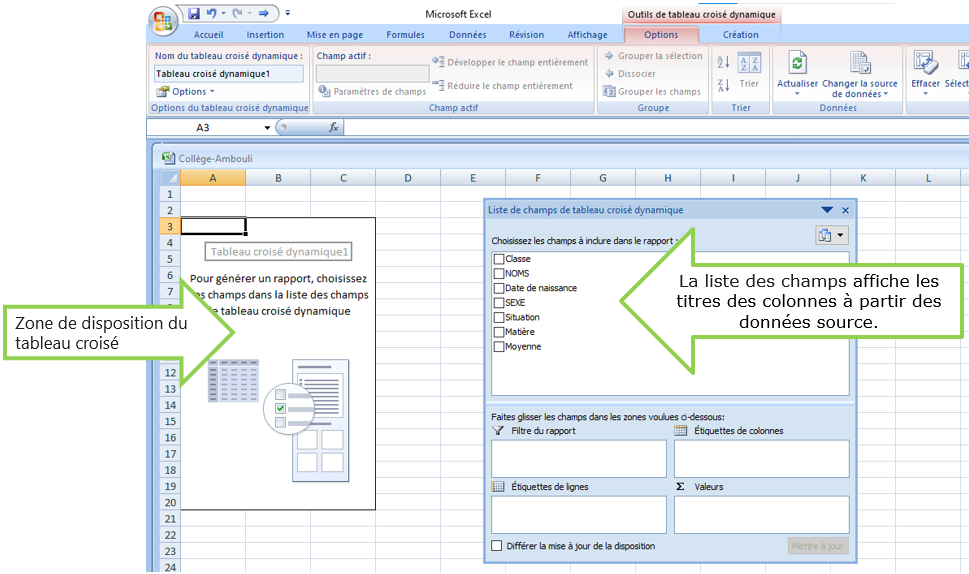
Task: Click the Étiquettes de colonnes drop zone
Action: [762, 458]
